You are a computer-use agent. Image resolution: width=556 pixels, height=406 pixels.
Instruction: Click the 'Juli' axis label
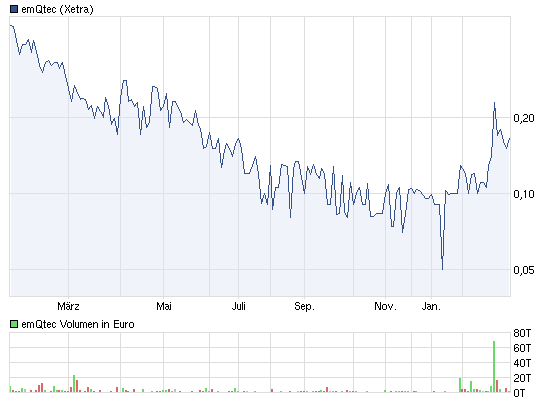click(239, 306)
